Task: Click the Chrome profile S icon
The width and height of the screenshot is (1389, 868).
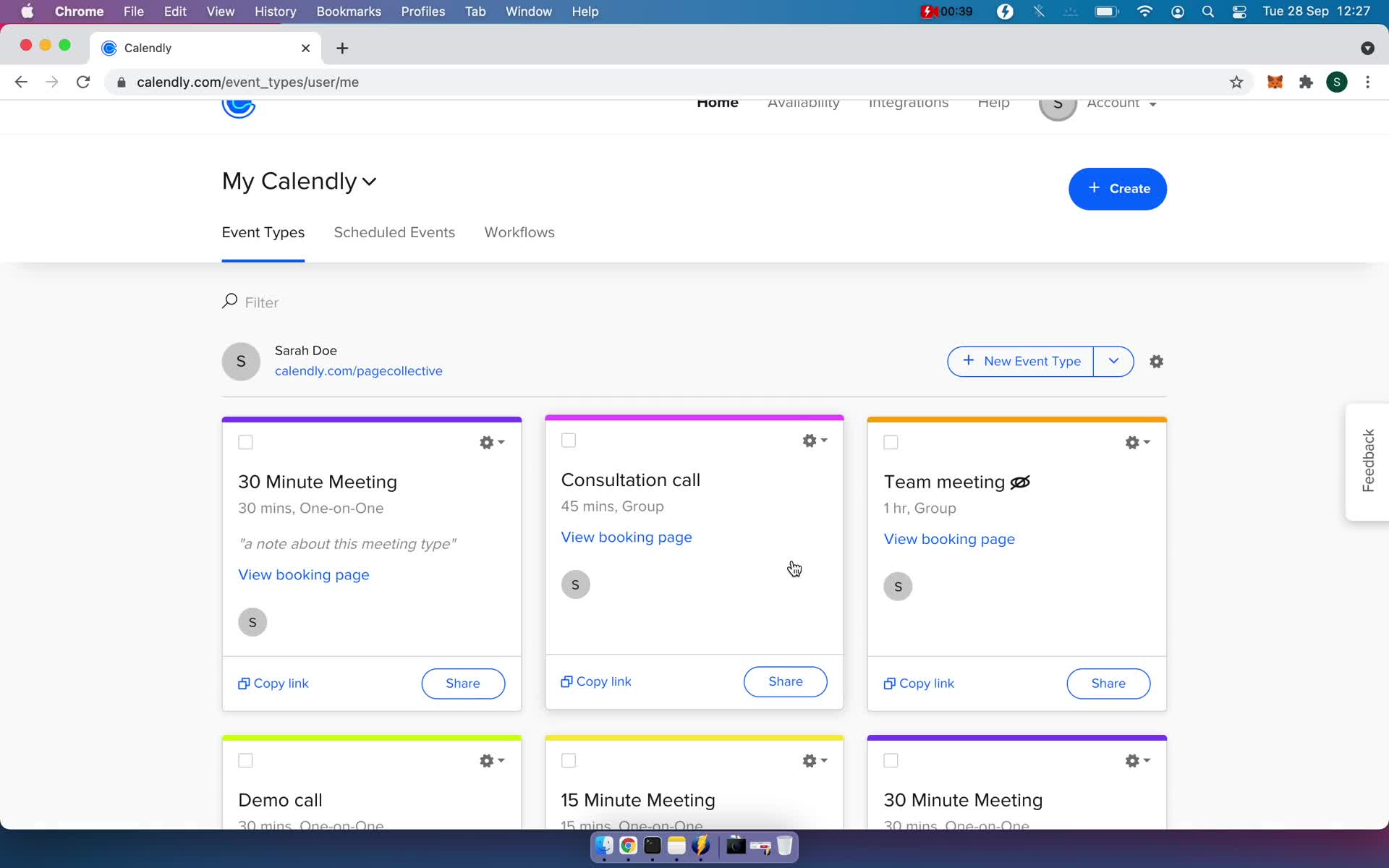Action: pyautogui.click(x=1337, y=82)
